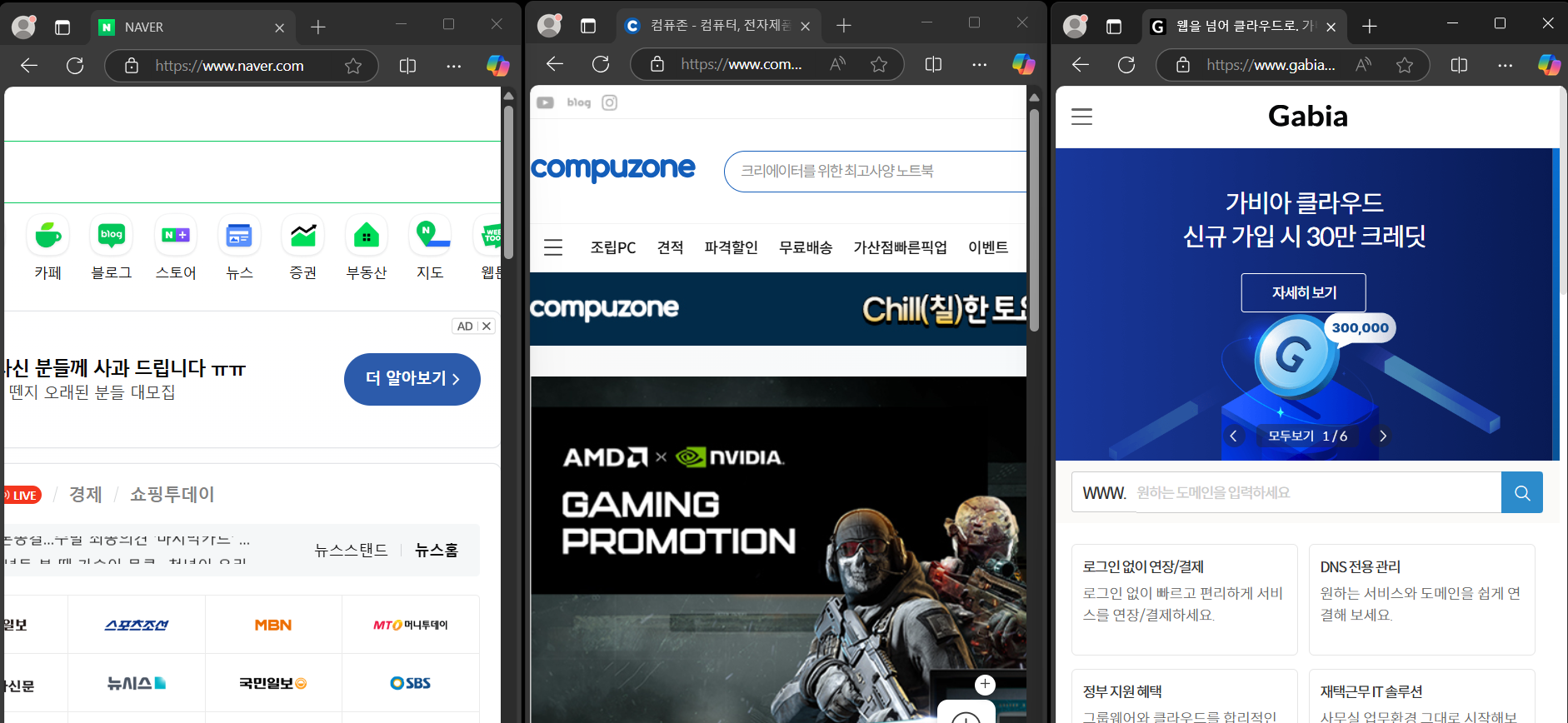This screenshot has width=1568, height=723.
Task: Open Instagram icon on Compuzone top bar
Action: tap(610, 102)
